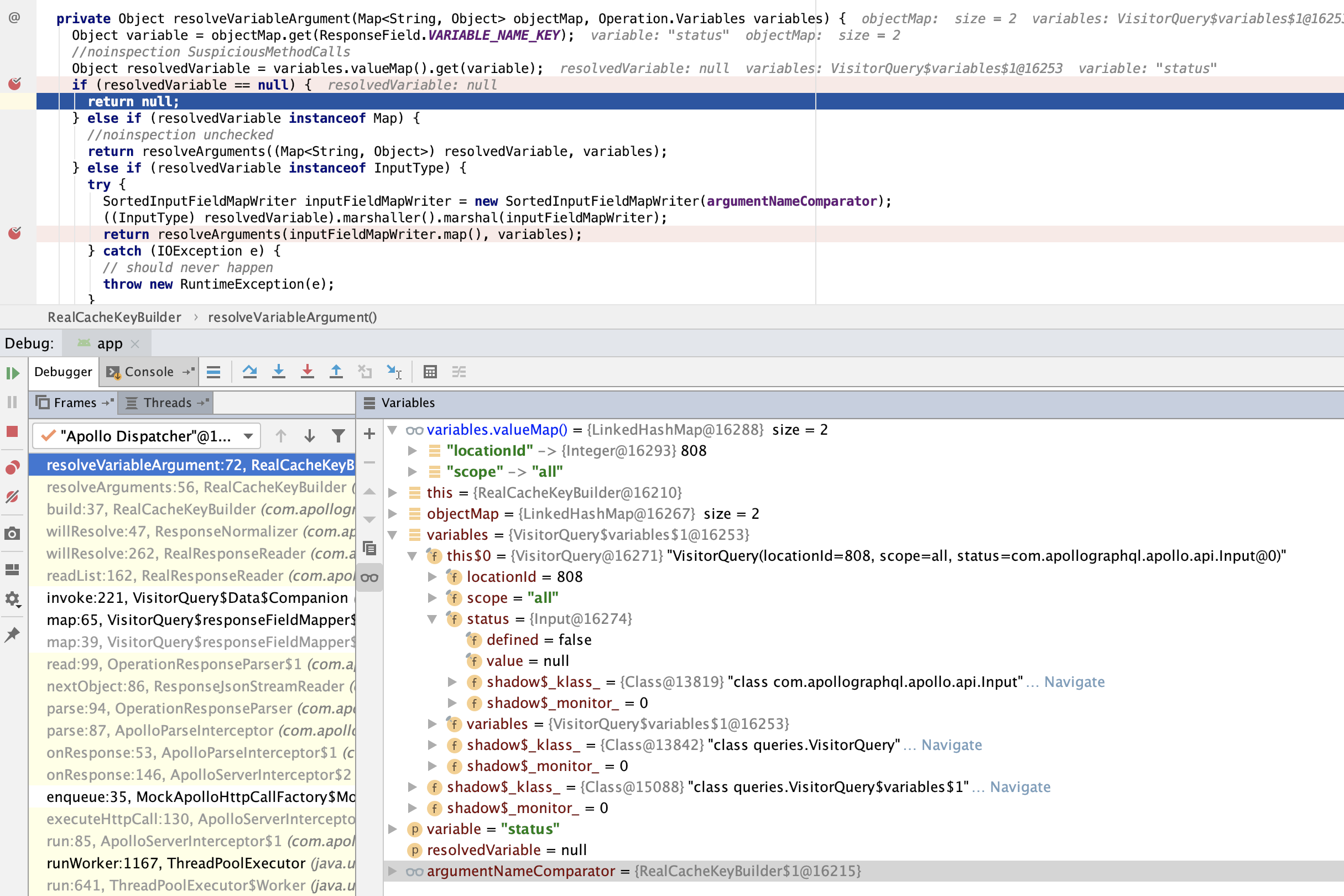This screenshot has height=896, width=1344.
Task: Select the RealCacheKeyBuilder breadcrumb
Action: pyautogui.click(x=114, y=317)
